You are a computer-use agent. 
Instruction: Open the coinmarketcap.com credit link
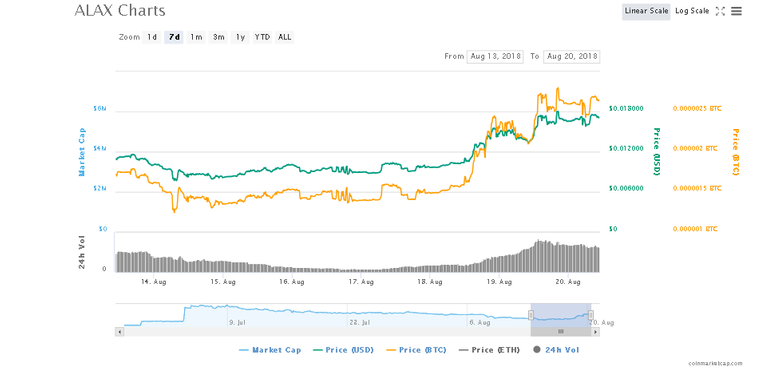715,363
